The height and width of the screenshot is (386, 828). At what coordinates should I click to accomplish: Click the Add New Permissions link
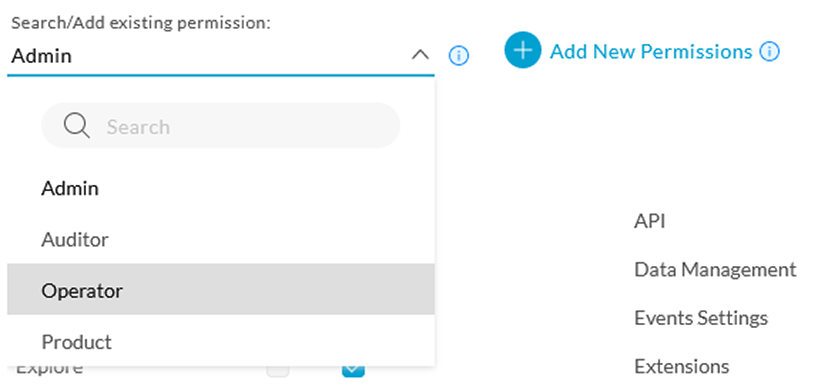click(651, 52)
